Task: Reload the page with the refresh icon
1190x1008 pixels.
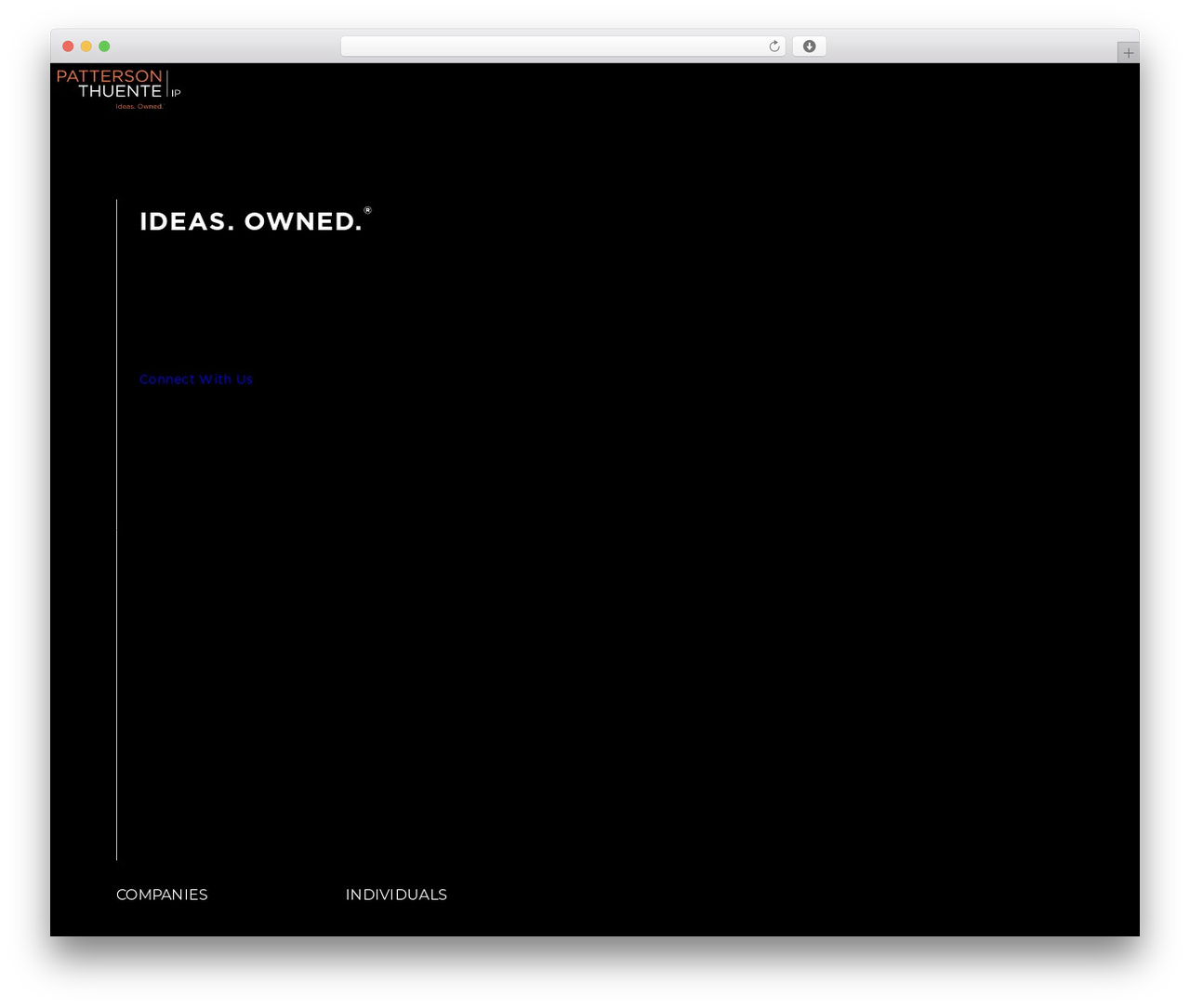Action: click(x=773, y=46)
